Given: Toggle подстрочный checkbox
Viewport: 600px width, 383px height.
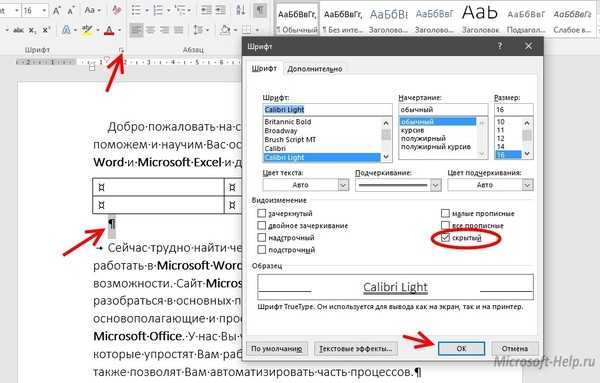Looking at the screenshot, I should tap(261, 250).
